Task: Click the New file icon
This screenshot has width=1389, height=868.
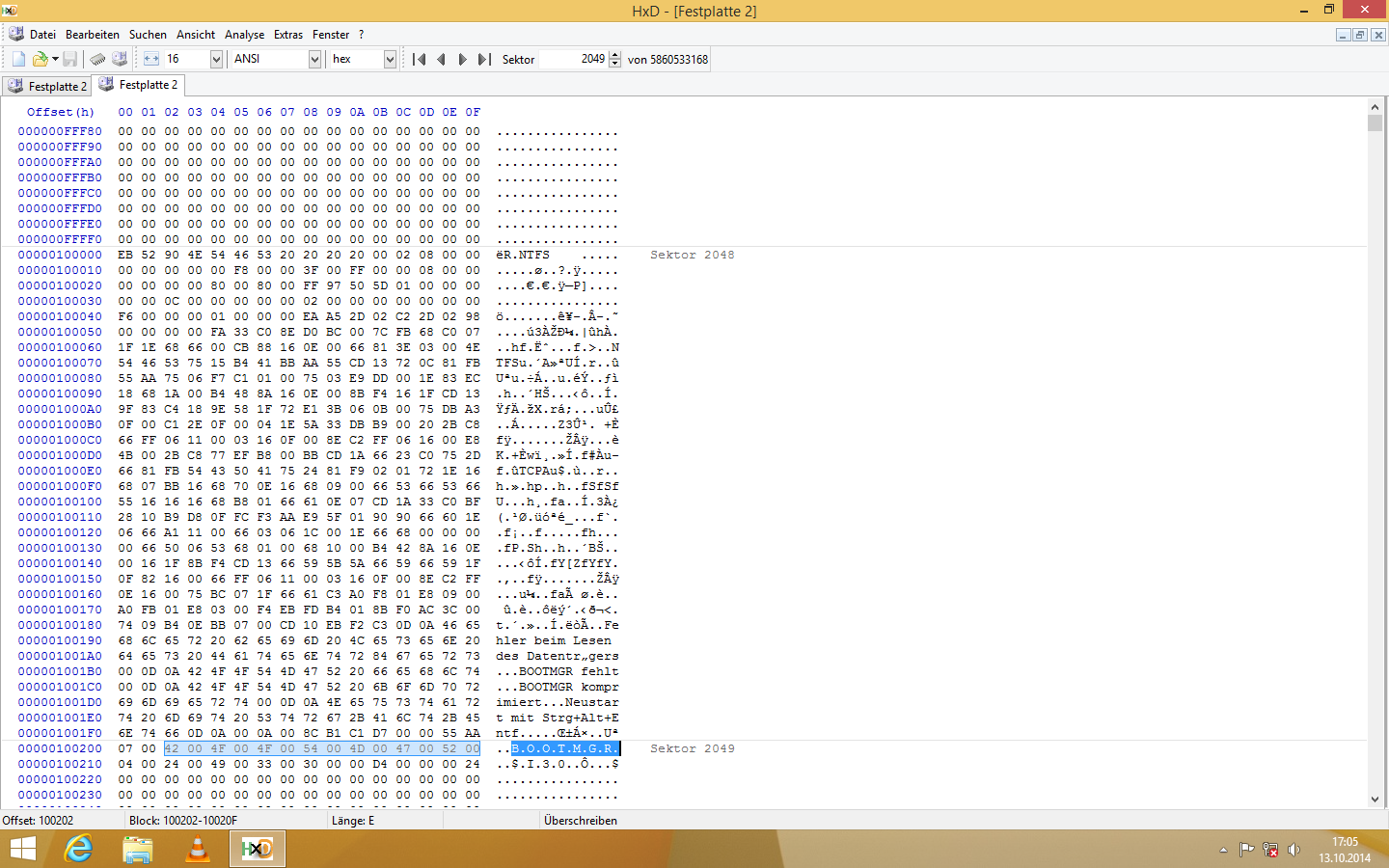Action: pyautogui.click(x=18, y=59)
